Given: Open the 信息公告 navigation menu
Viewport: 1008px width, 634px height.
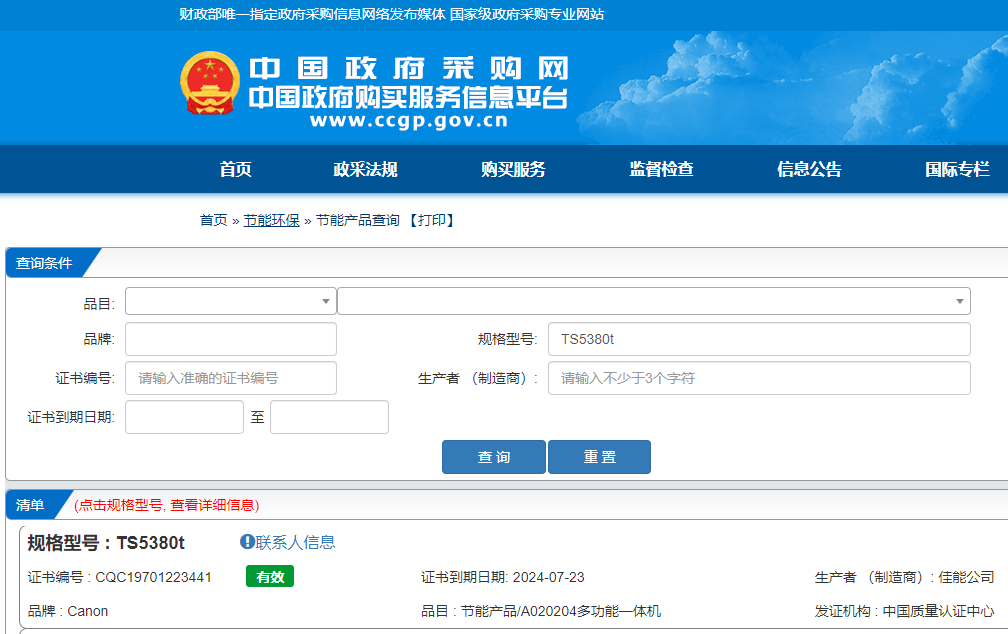Looking at the screenshot, I should click(x=807, y=169).
